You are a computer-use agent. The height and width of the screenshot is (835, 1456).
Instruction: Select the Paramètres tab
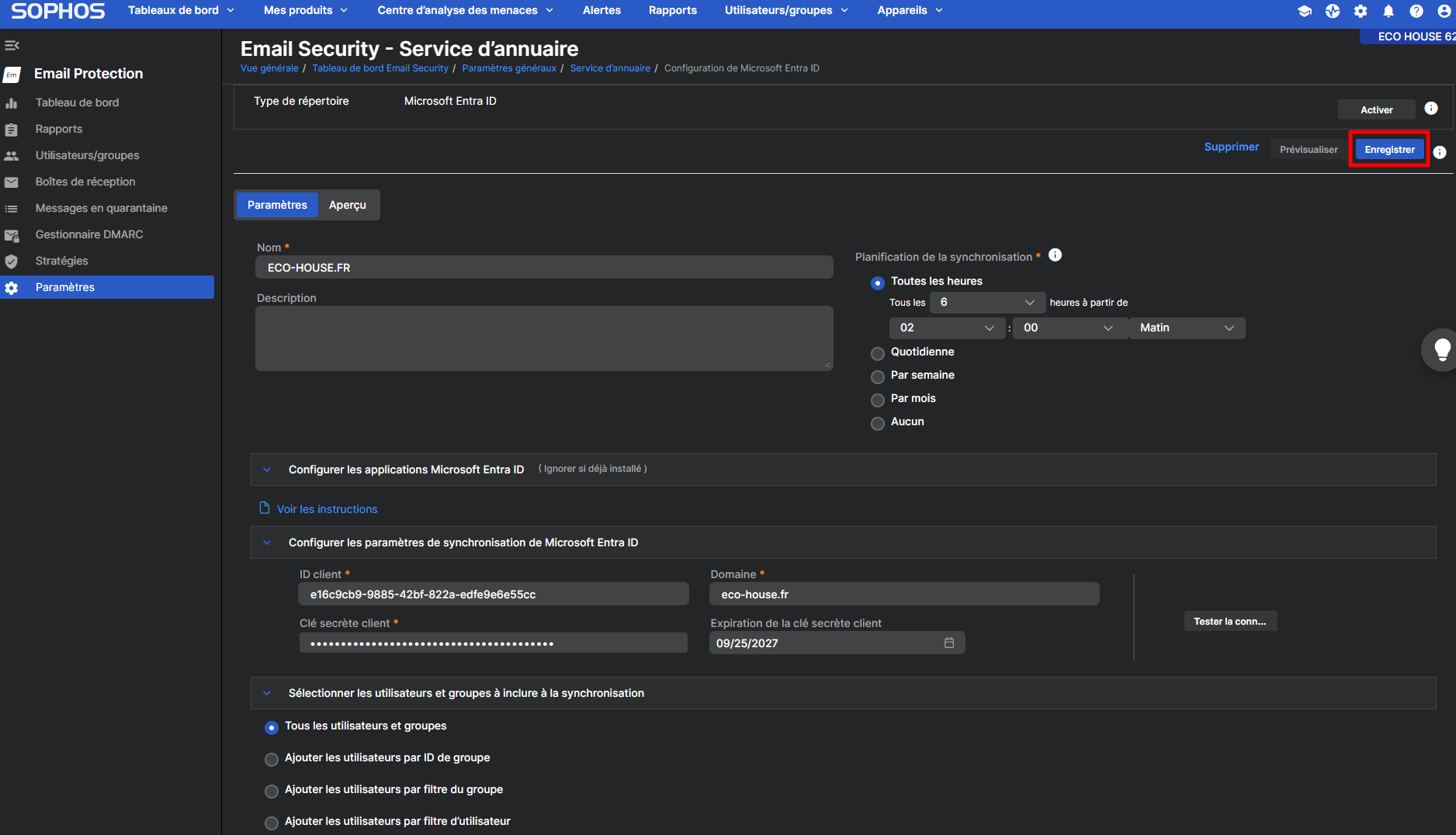pos(277,205)
